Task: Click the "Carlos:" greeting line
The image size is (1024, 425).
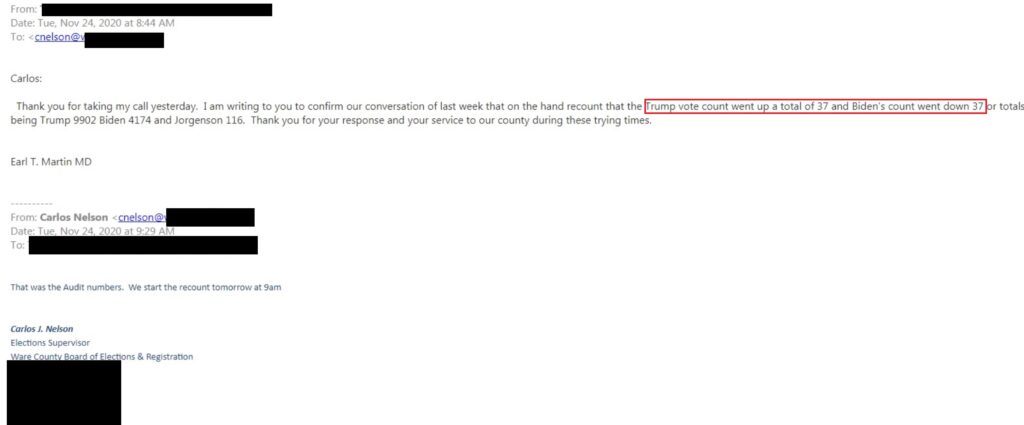Action: 26,78
